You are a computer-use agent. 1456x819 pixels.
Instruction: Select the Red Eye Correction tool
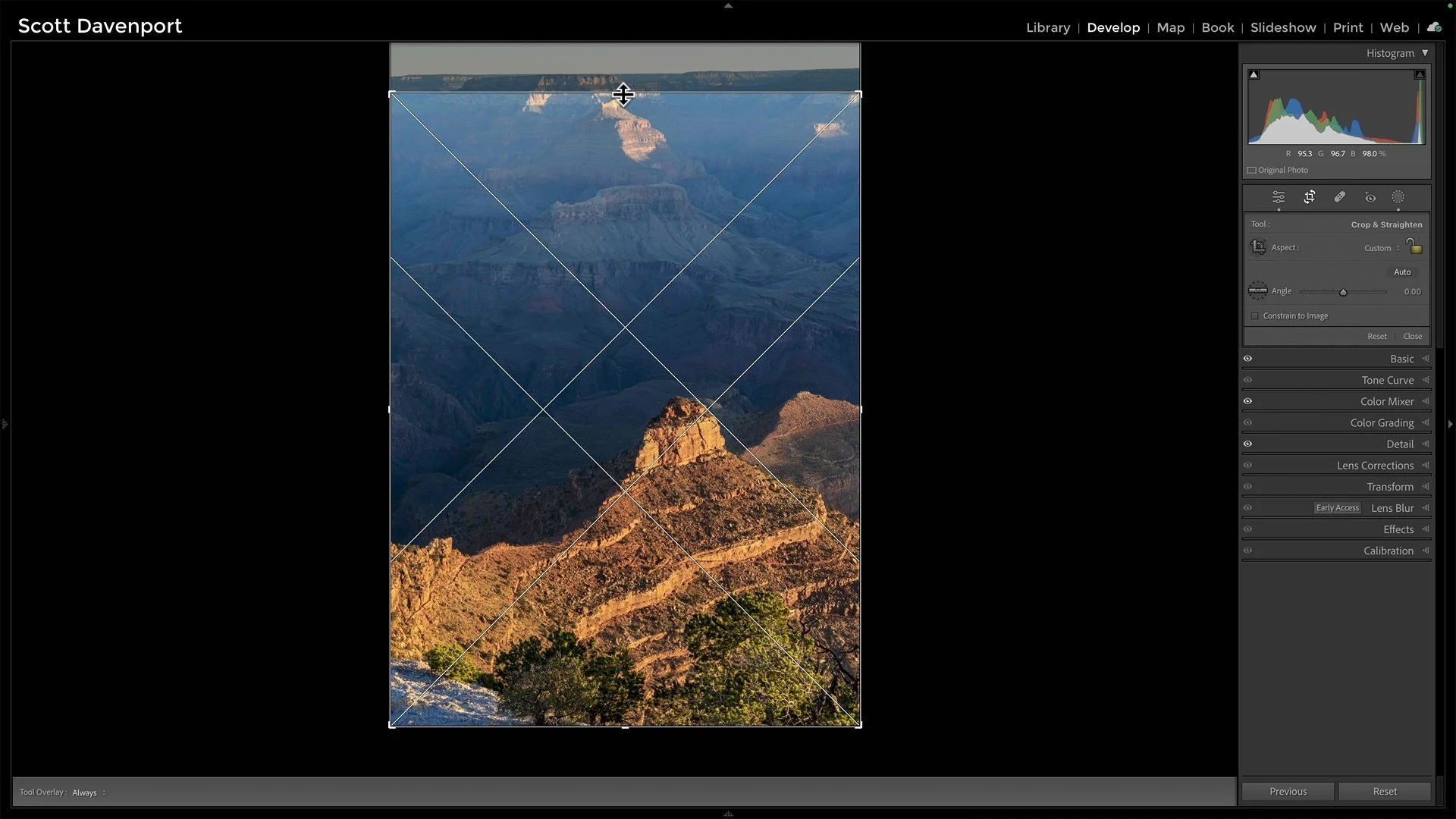pos(1370,197)
